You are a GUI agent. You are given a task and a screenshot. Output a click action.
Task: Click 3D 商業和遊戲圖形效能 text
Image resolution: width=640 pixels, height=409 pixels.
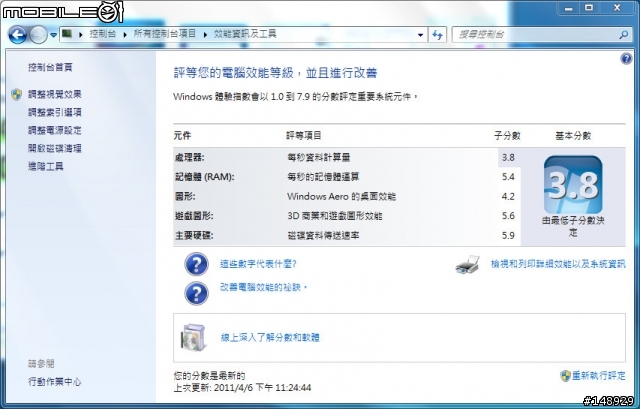(x=335, y=216)
